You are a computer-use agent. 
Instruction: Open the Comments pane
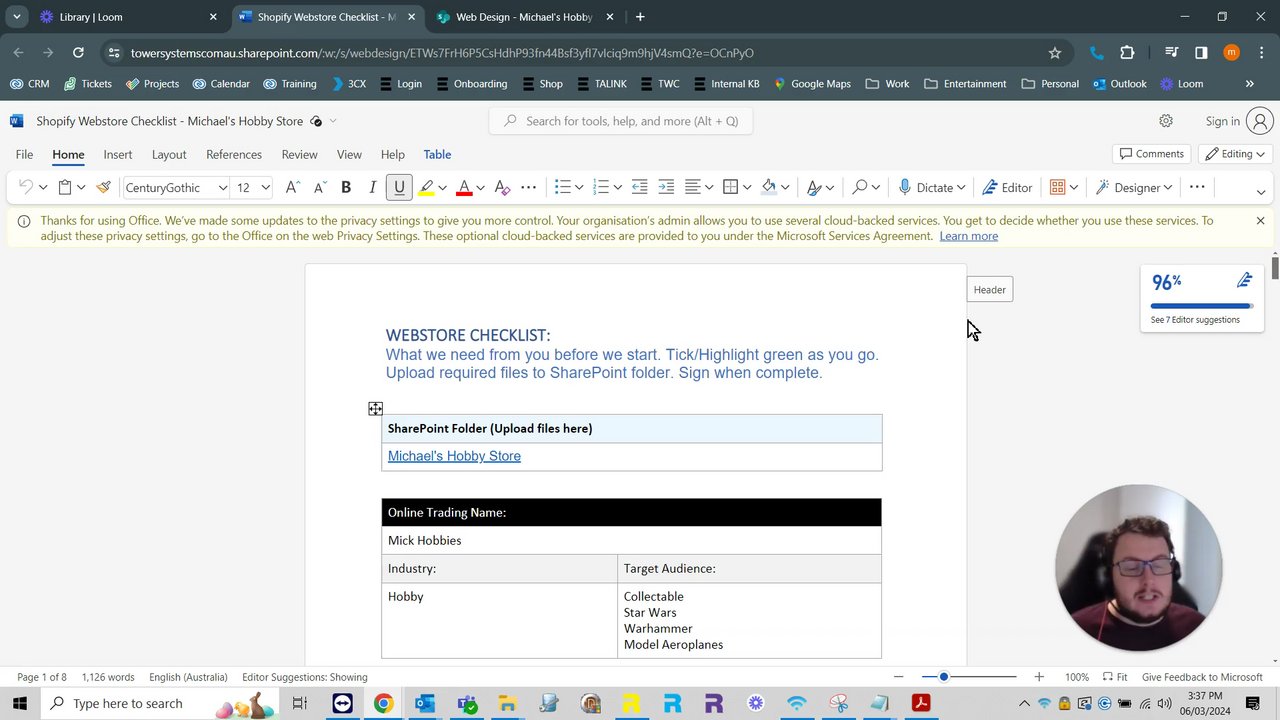(x=1152, y=154)
